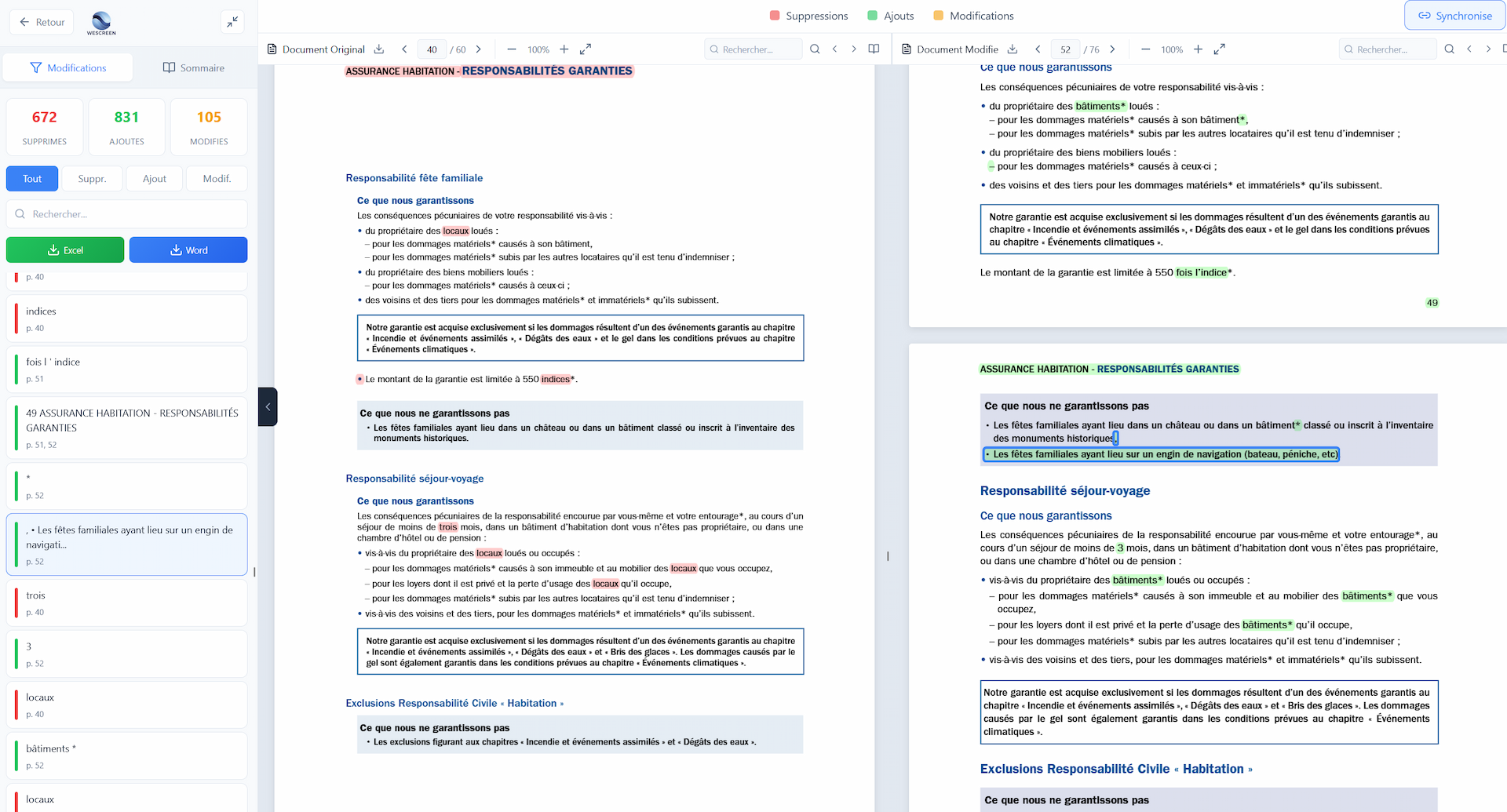The image size is (1507, 812).
Task: Go to previous page of Document Modifie
Action: coord(1038,49)
